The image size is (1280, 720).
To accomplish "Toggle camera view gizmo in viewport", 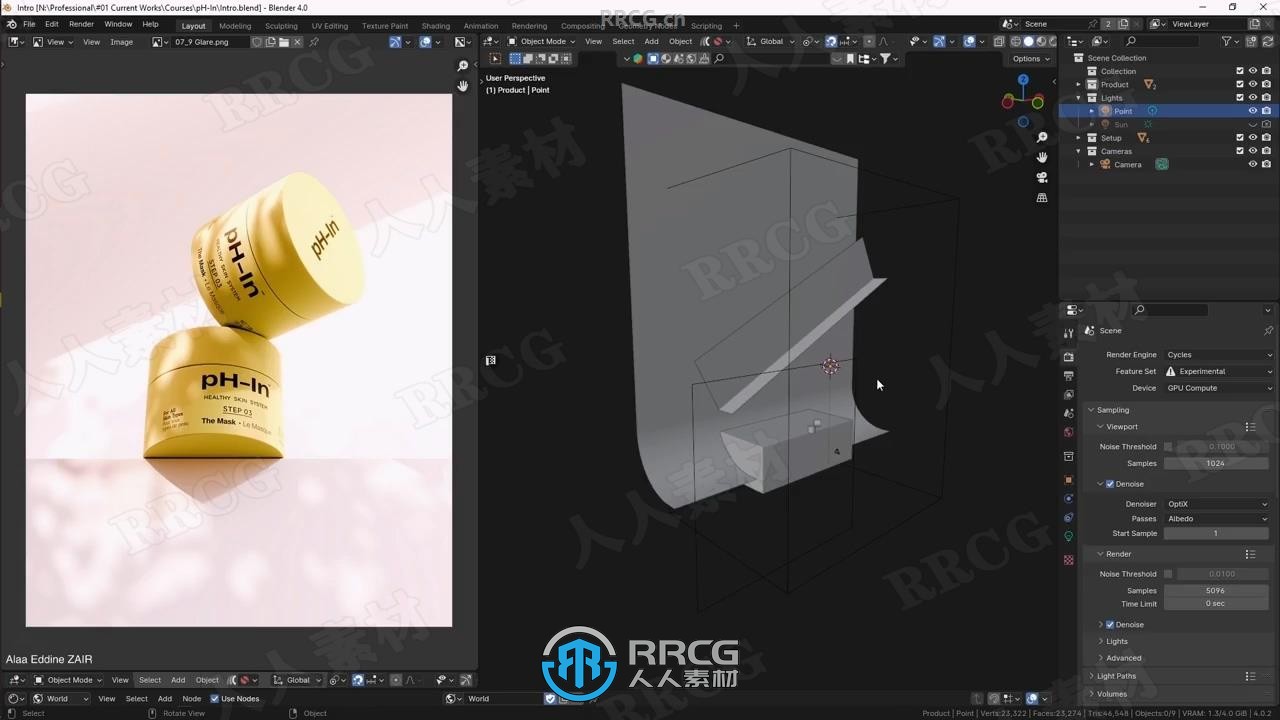I will click(1042, 177).
